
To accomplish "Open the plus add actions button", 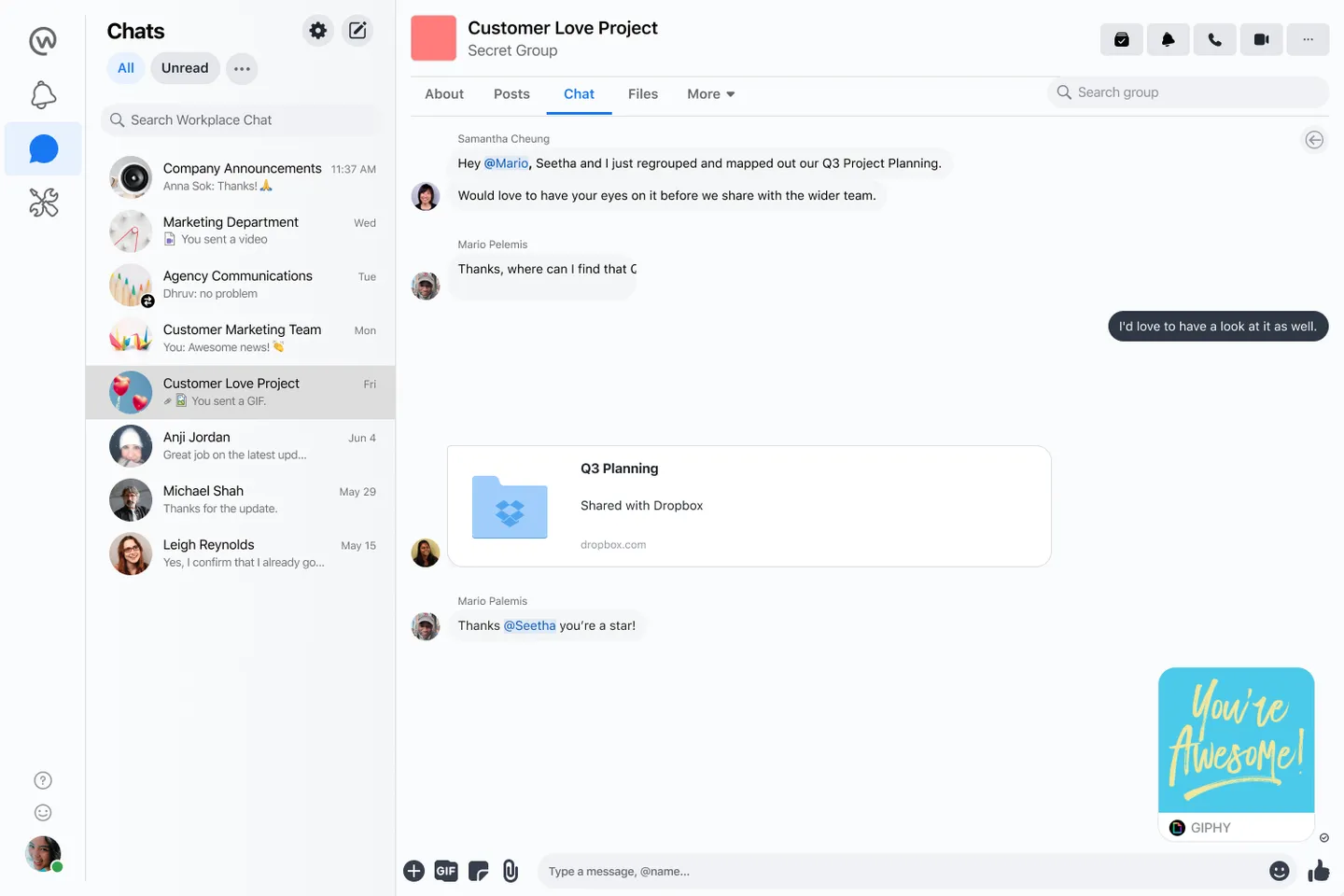I will [413, 871].
